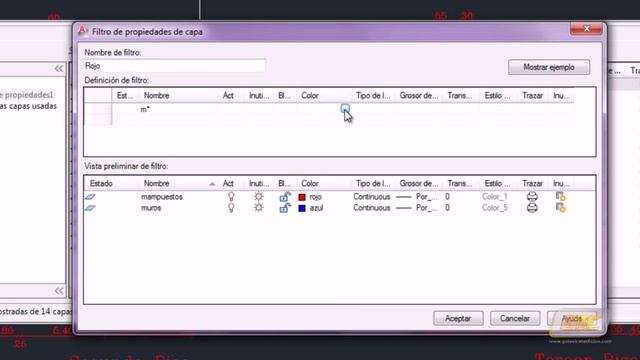Toggle freeze sun icon for mampuestos
Screen dimensions: 640x360
pyautogui.click(x=258, y=196)
